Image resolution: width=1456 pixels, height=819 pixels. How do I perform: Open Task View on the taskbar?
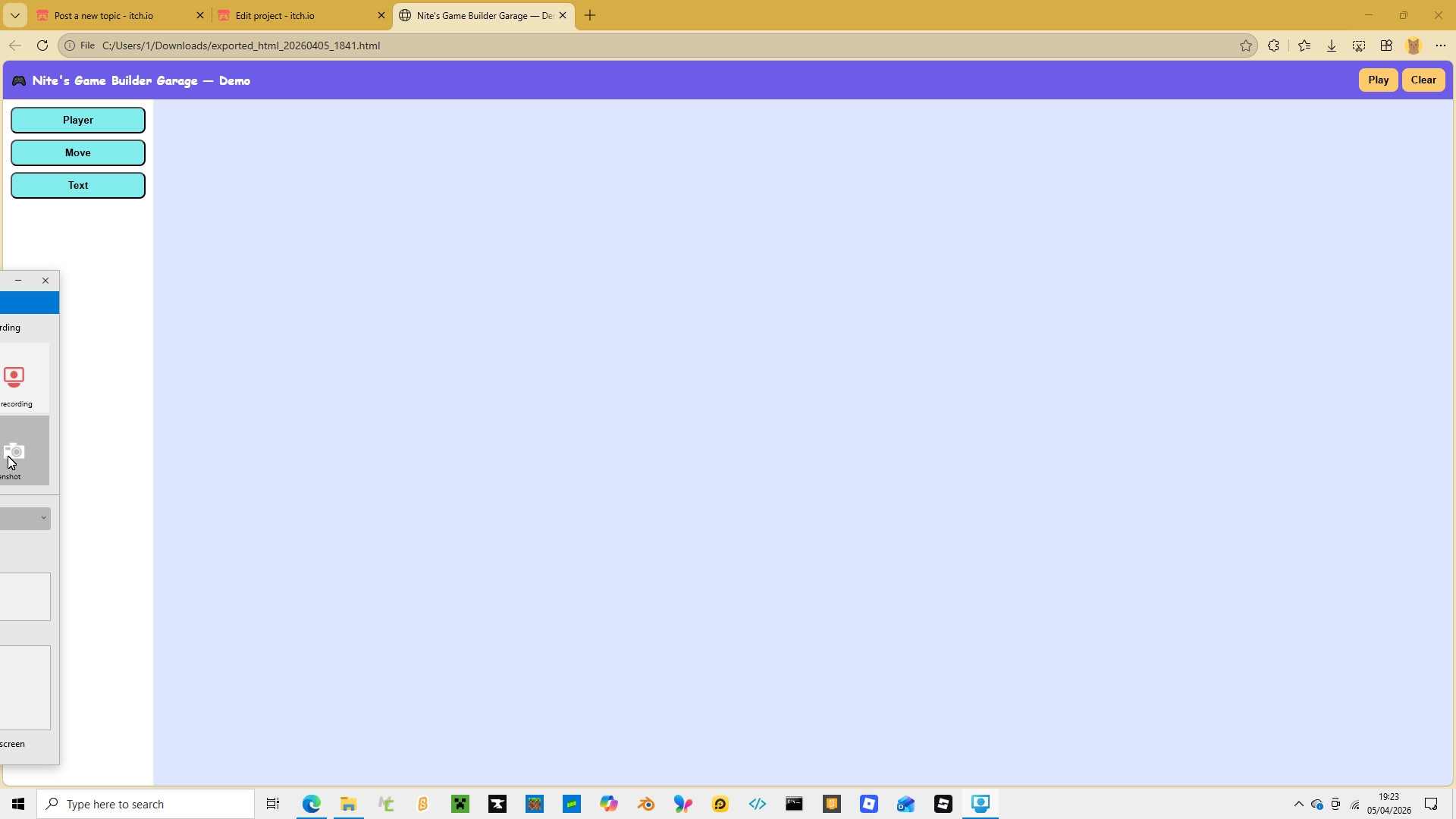[x=273, y=804]
